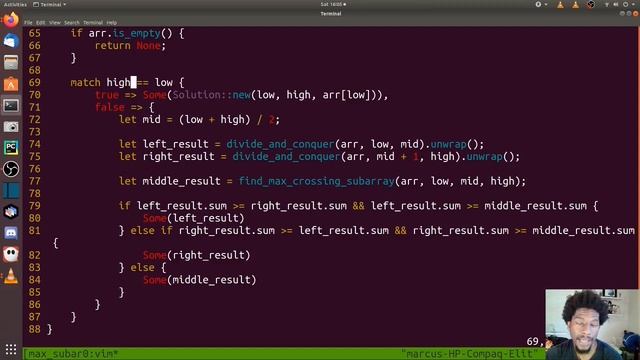This screenshot has height=360, width=640.
Task: Open VLC media player from the dock
Action: [11, 276]
